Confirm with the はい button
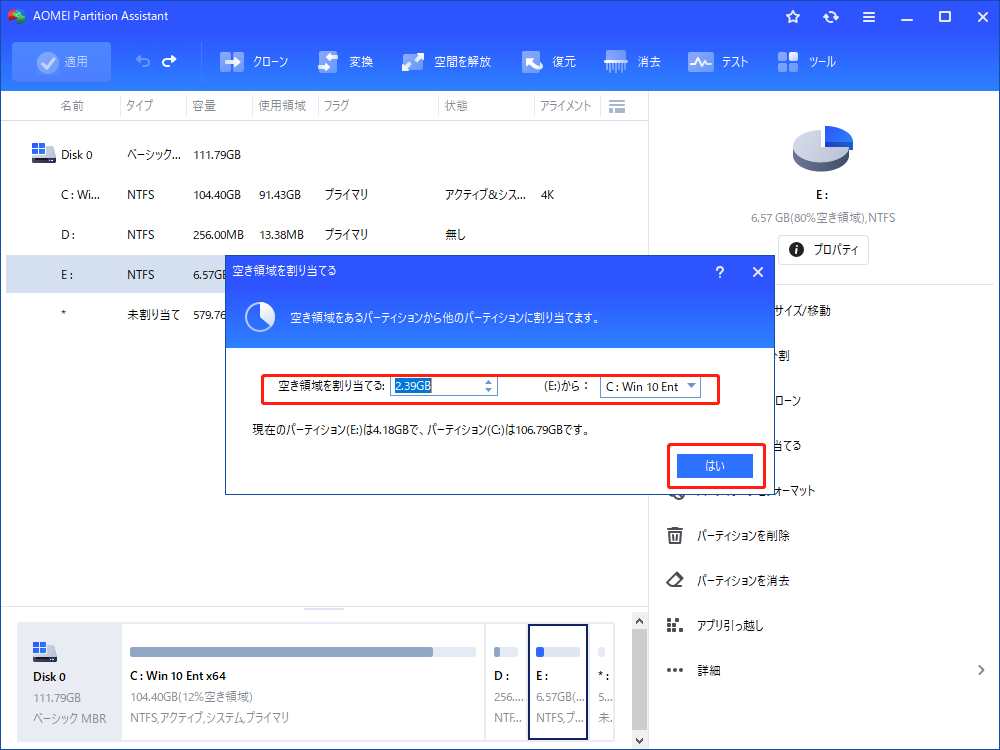The width and height of the screenshot is (1000, 750). (x=714, y=466)
